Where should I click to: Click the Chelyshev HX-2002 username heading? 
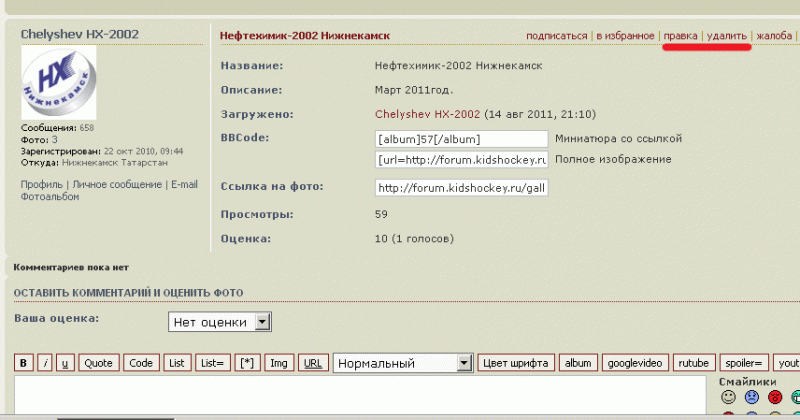80,34
